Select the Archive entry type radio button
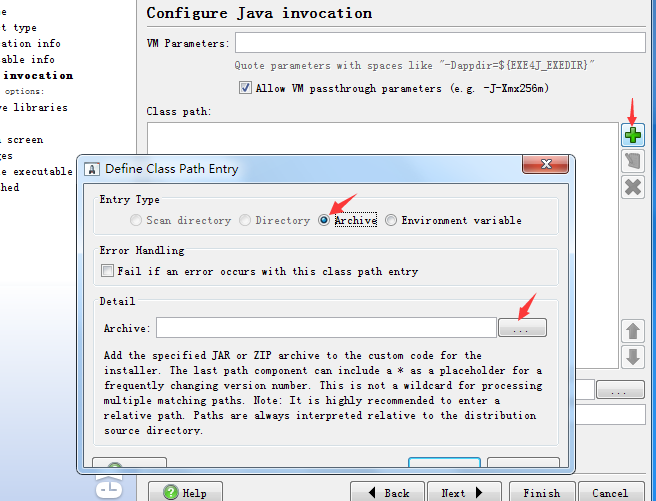Screen dimensions: 656x501 pos(324,220)
